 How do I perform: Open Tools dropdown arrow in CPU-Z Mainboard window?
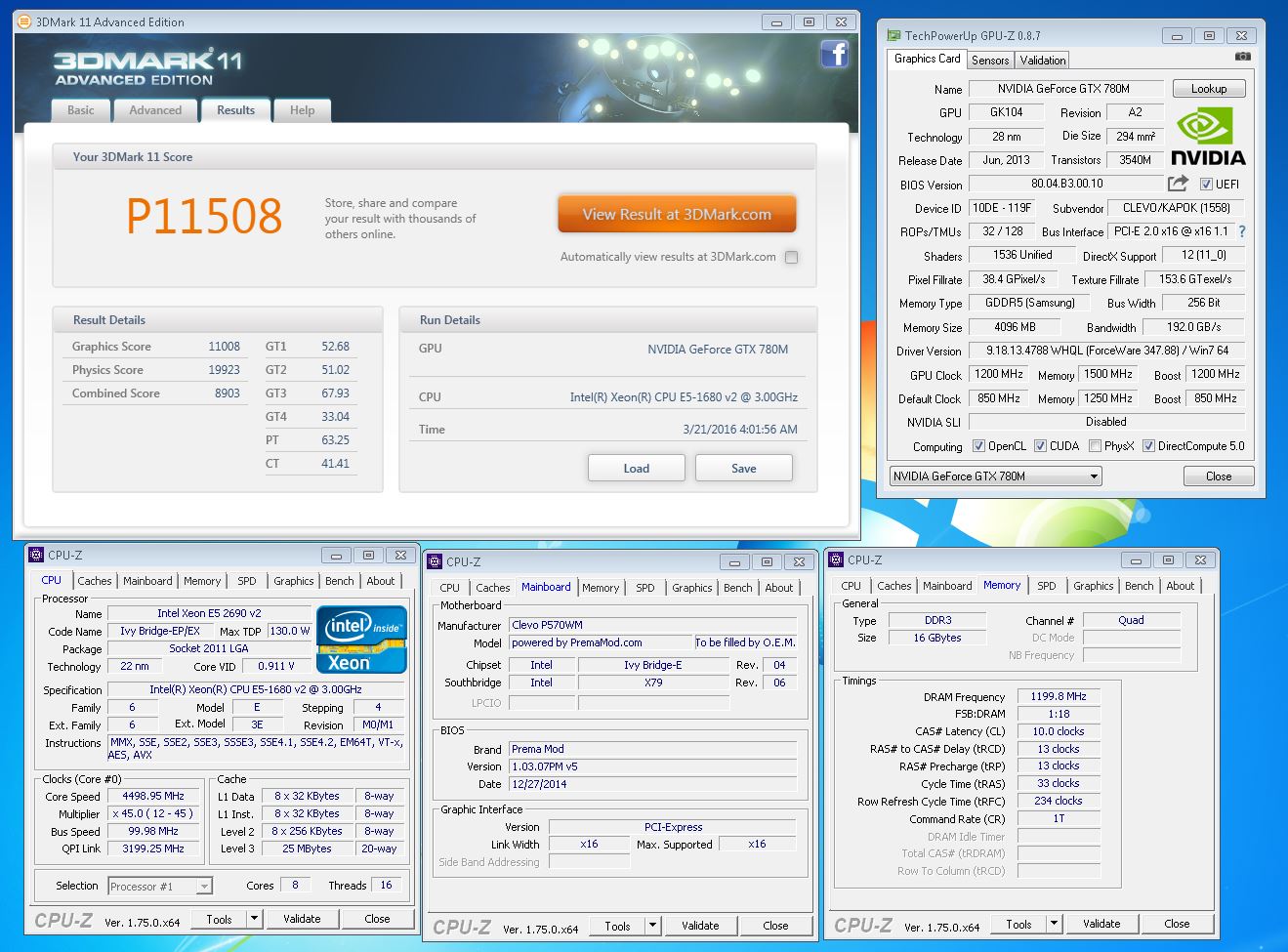652,926
